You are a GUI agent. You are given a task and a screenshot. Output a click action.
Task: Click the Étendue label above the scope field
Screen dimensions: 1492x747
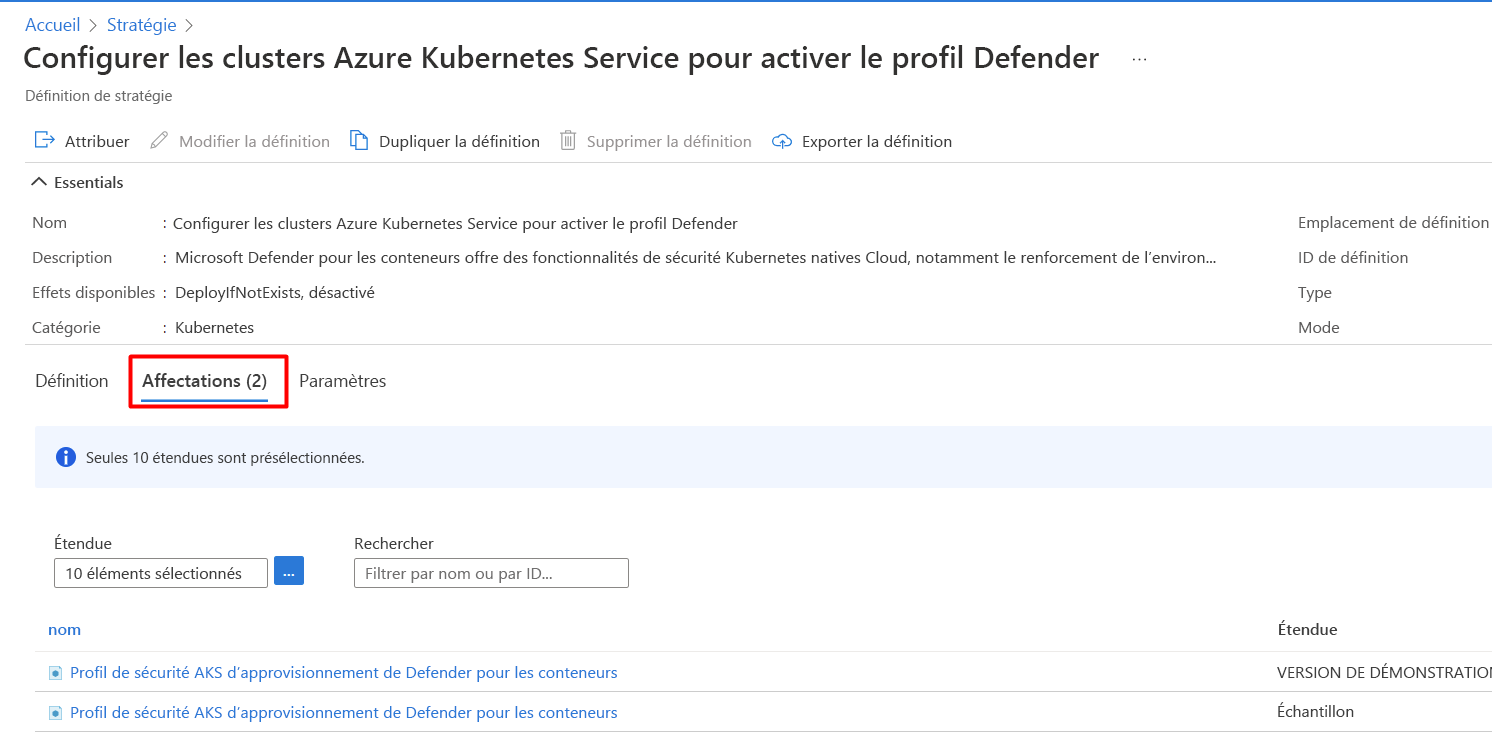pyautogui.click(x=83, y=544)
